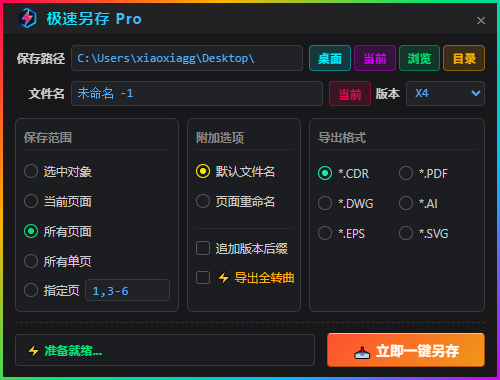Viewport: 500px width, 380px height.
Task: Select the 所有页面 radio option
Action: pyautogui.click(x=31, y=231)
